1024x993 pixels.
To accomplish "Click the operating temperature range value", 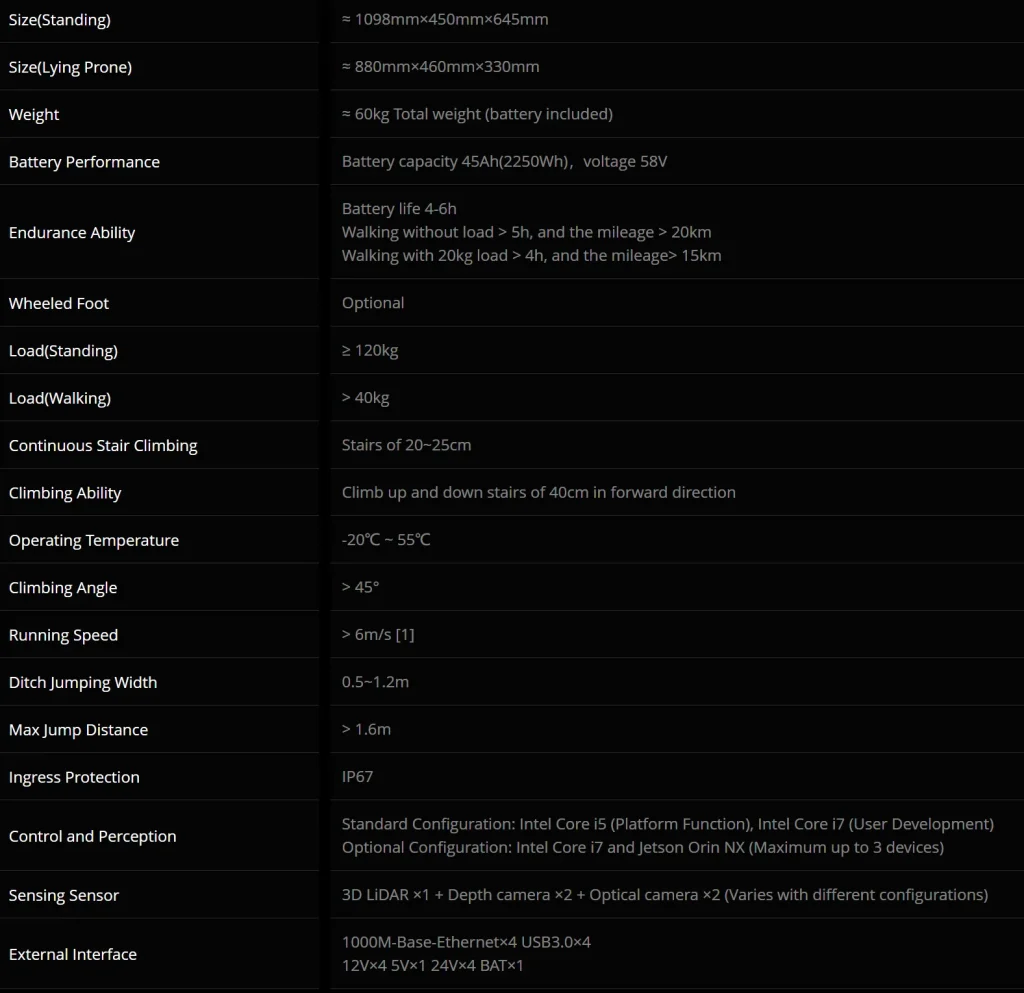I will pyautogui.click(x=386, y=540).
